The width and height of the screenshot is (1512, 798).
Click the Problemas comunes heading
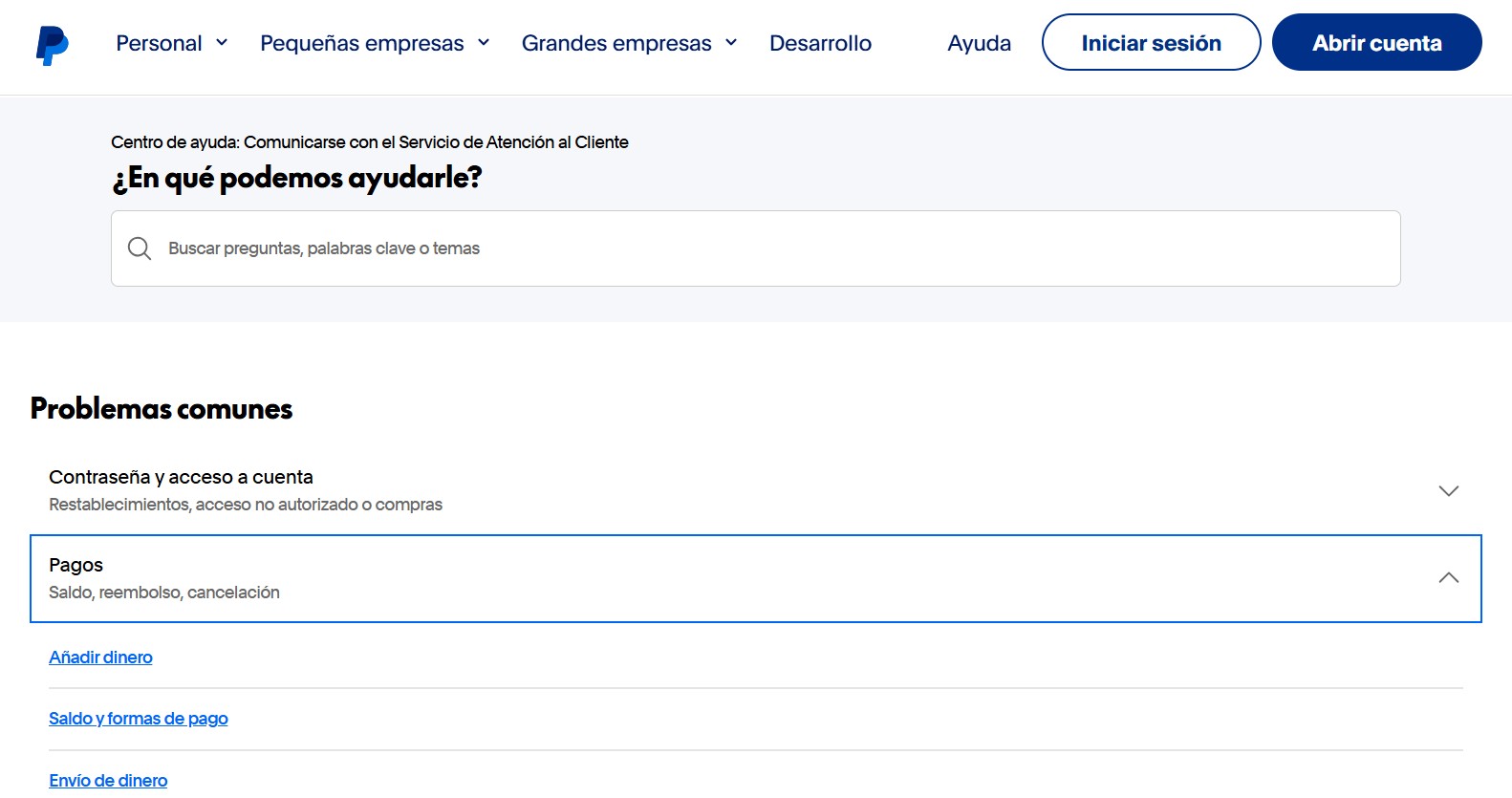(162, 409)
